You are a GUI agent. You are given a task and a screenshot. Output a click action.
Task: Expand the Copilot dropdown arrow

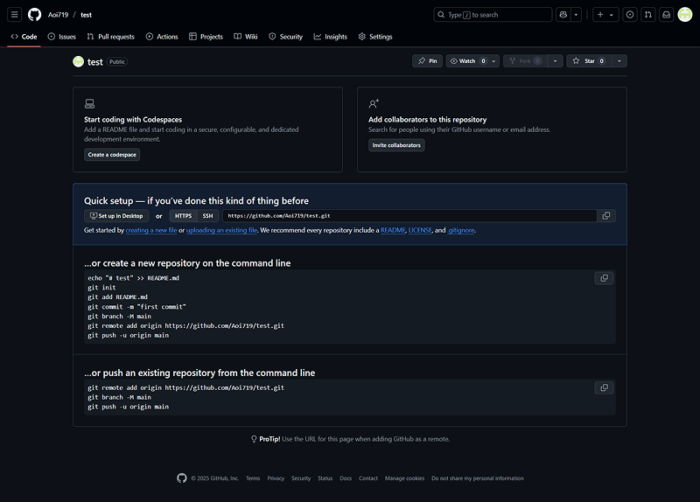tap(576, 15)
